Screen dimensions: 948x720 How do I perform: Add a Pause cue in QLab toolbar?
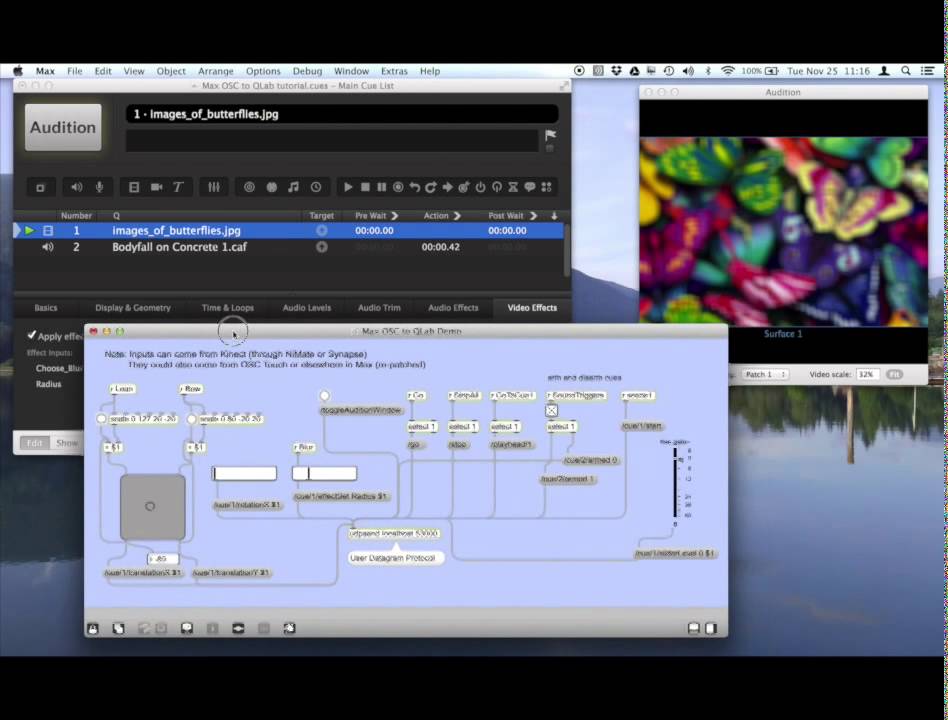pyautogui.click(x=381, y=187)
